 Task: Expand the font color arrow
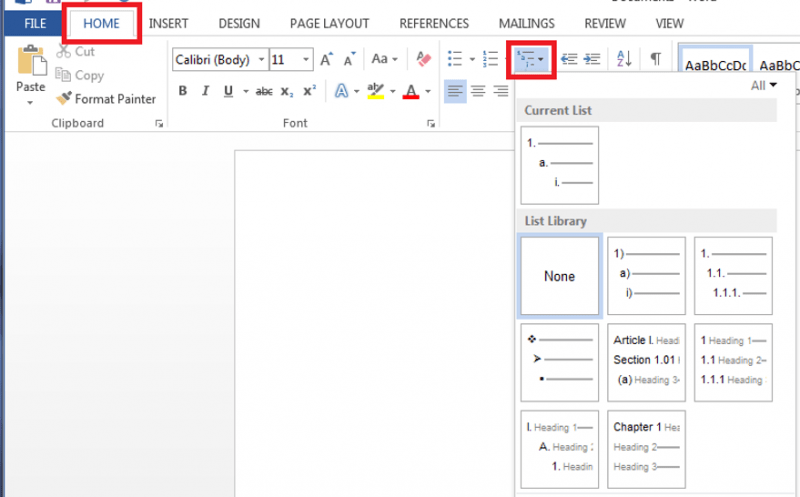point(428,92)
